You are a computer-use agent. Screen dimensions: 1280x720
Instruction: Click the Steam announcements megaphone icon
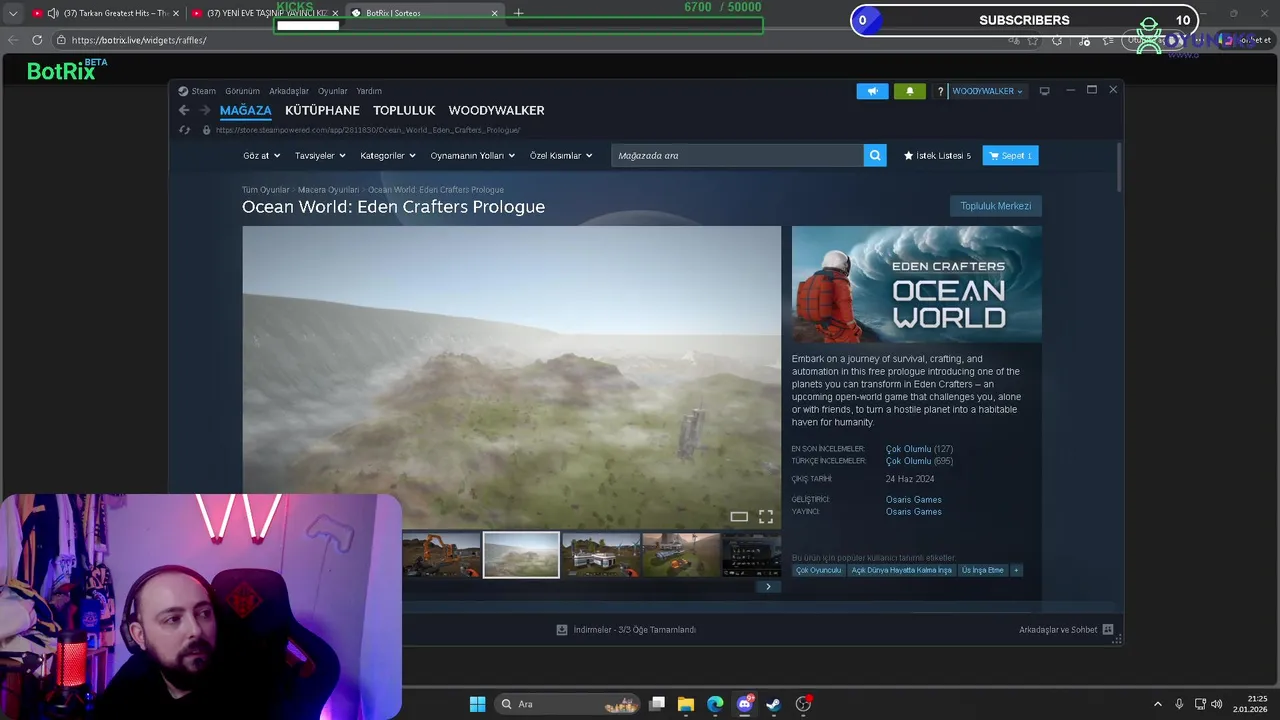[872, 91]
